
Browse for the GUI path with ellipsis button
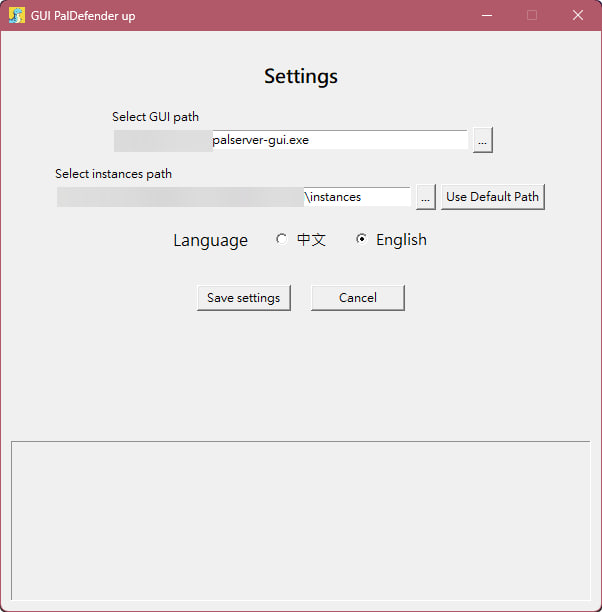[483, 140]
